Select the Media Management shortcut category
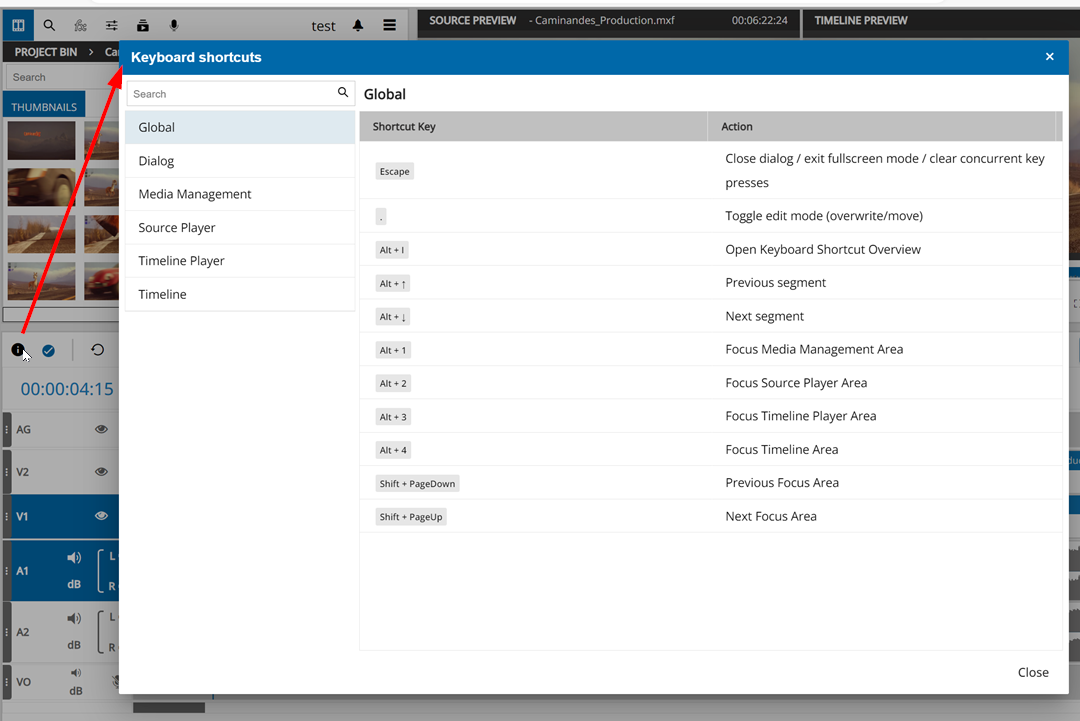This screenshot has width=1080, height=721. pos(195,194)
